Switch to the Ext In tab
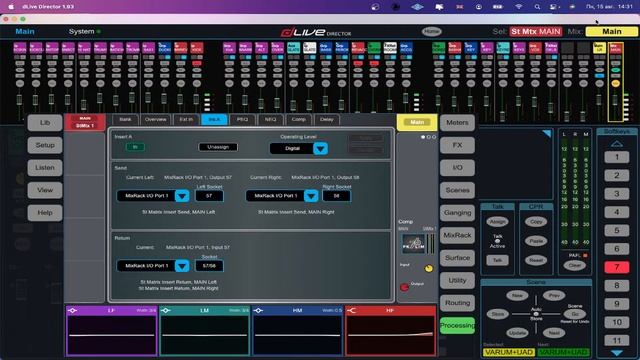The height and width of the screenshot is (360, 640). pyautogui.click(x=186, y=119)
